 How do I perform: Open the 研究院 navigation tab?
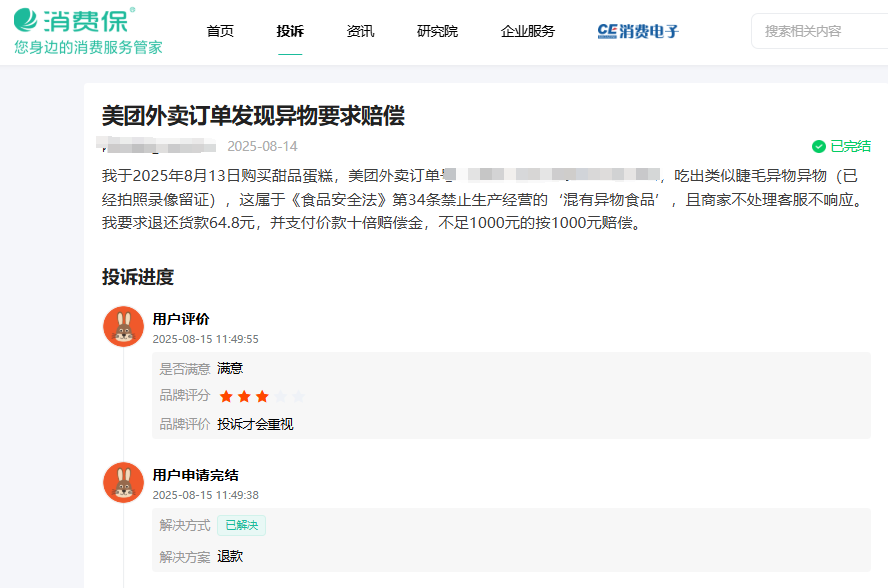437,31
